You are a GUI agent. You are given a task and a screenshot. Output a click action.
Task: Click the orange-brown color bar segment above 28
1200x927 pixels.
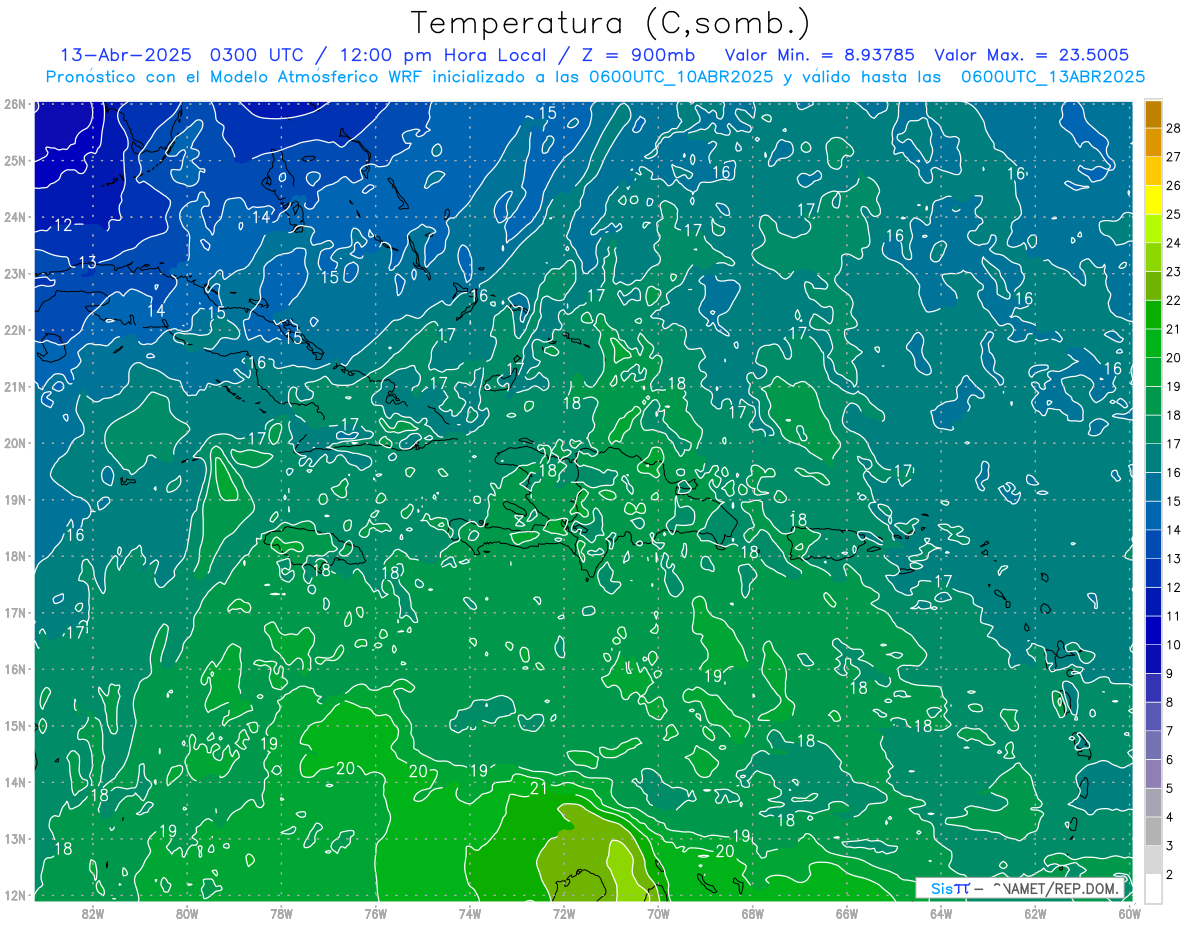point(1153,113)
